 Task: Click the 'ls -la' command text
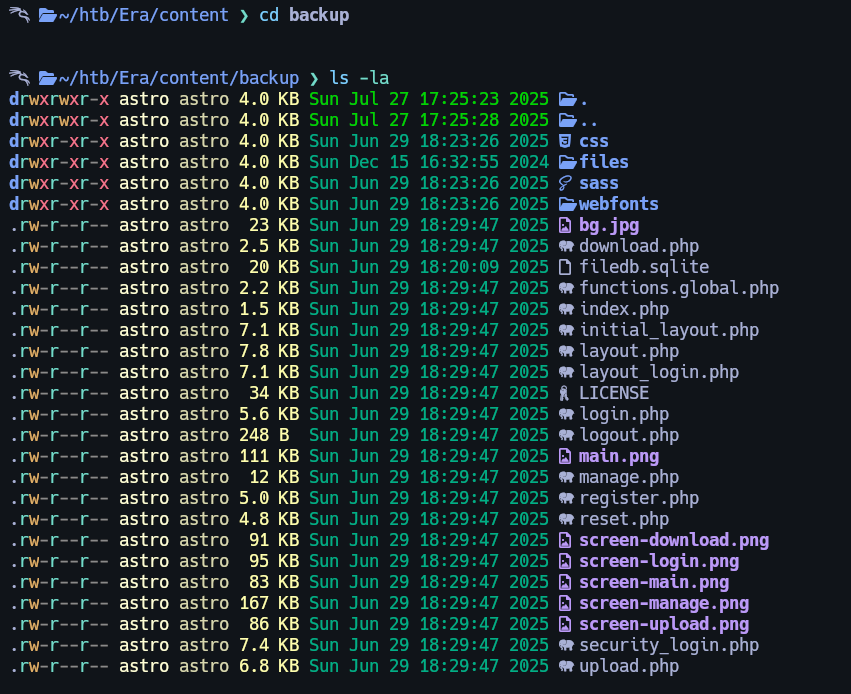click(x=359, y=78)
